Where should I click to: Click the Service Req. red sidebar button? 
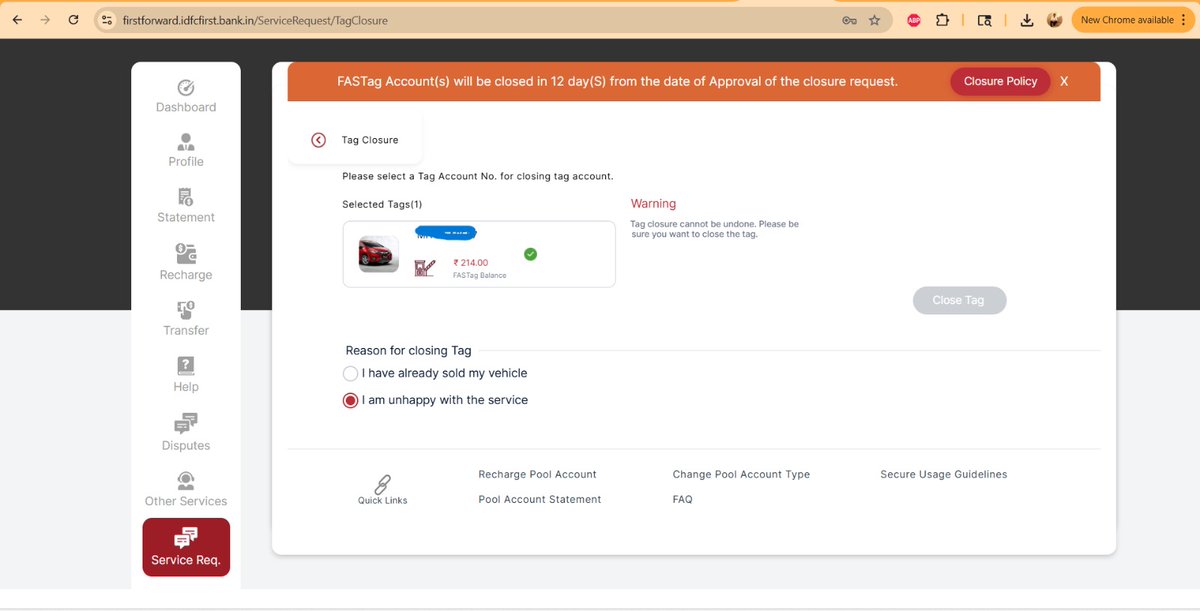pyautogui.click(x=186, y=547)
